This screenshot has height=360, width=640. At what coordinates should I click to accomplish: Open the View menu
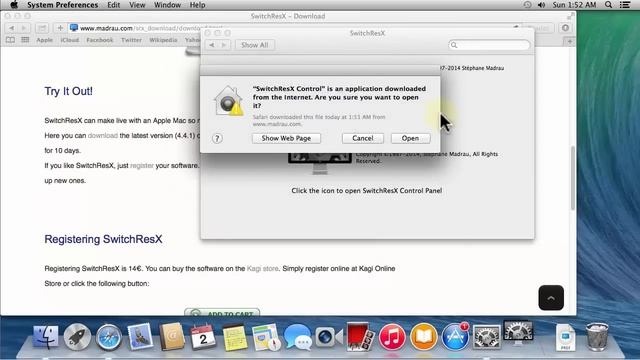pos(137,5)
